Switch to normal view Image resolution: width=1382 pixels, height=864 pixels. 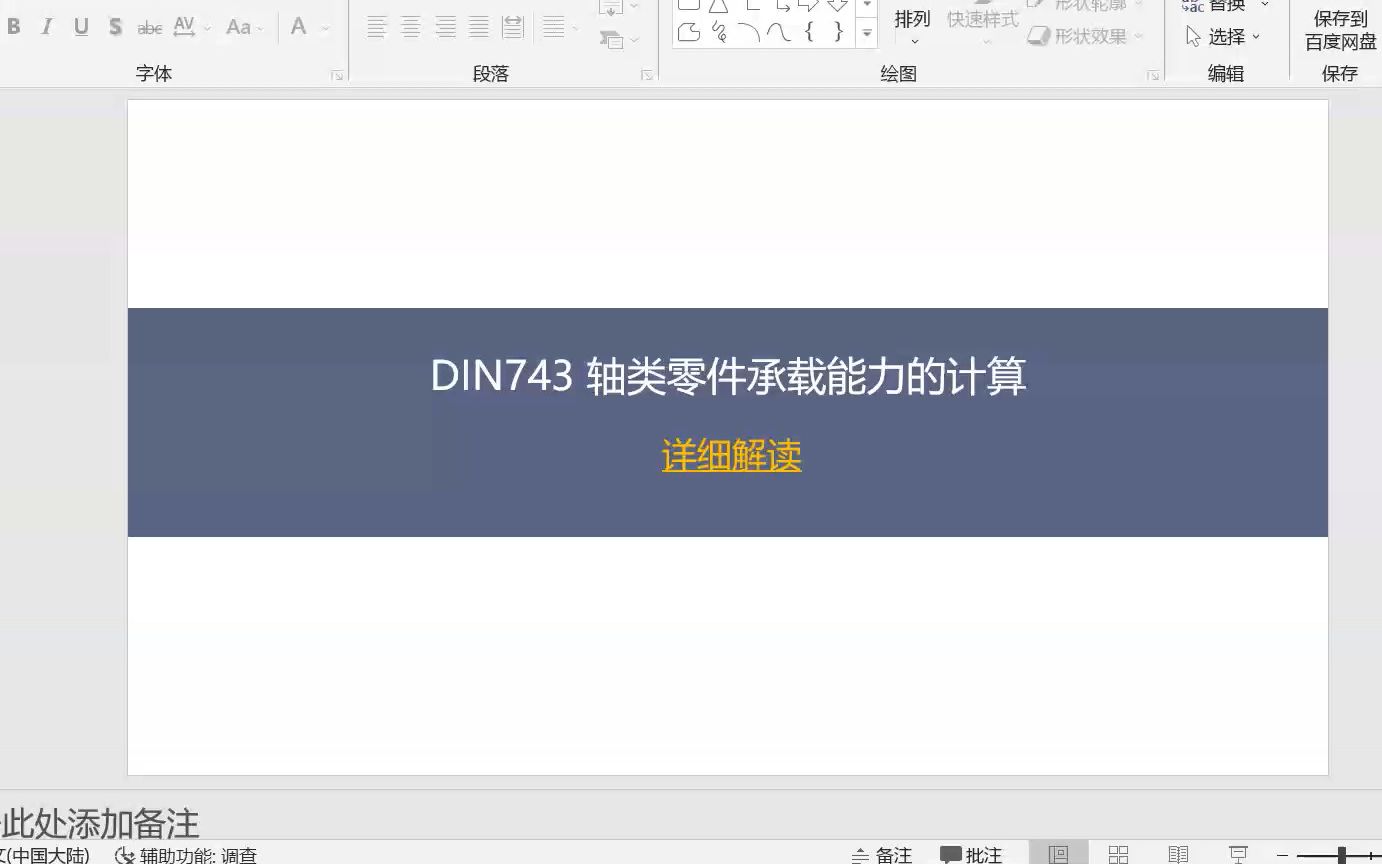coord(1058,854)
